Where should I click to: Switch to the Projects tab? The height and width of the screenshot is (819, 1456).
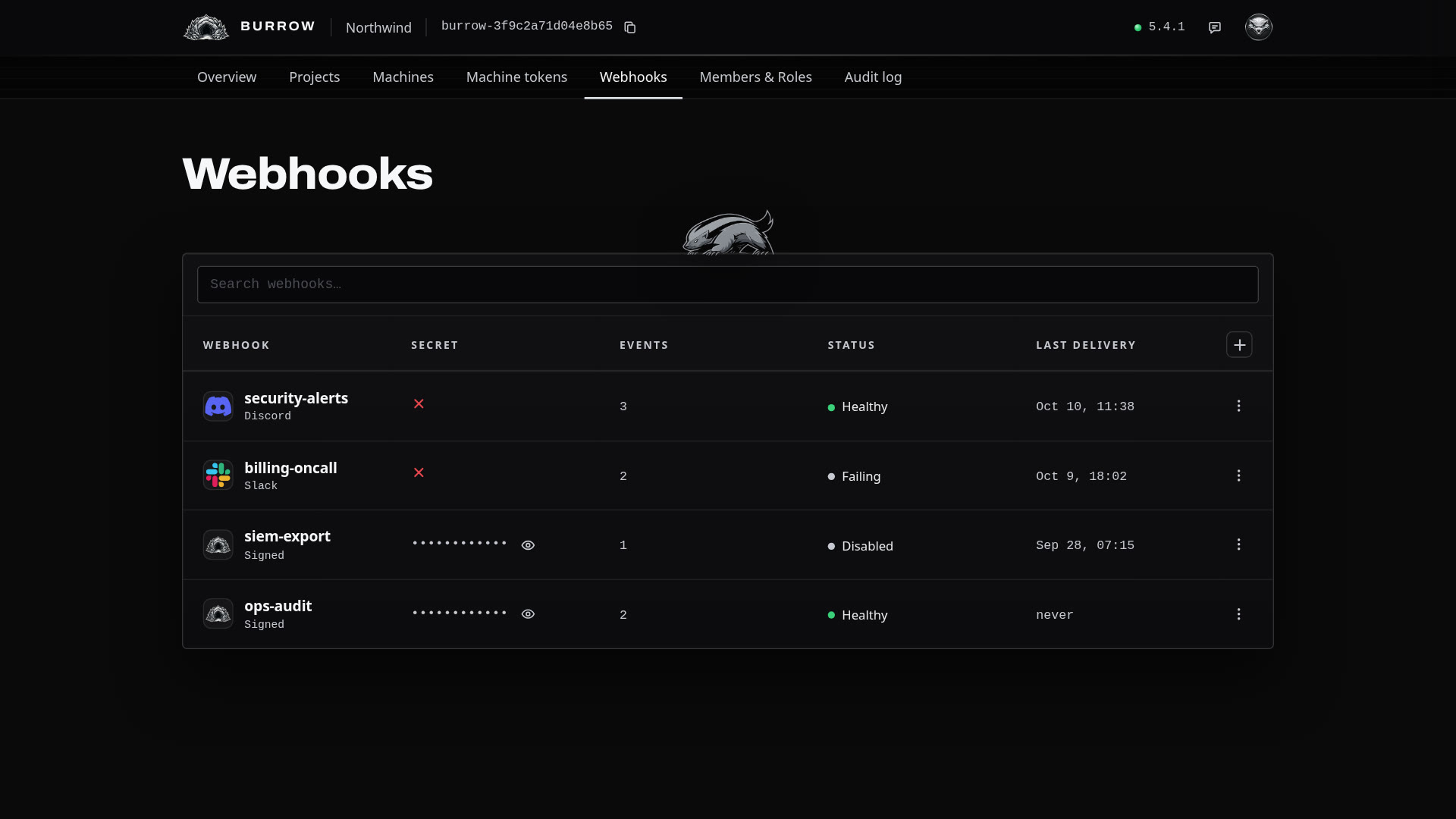click(314, 77)
